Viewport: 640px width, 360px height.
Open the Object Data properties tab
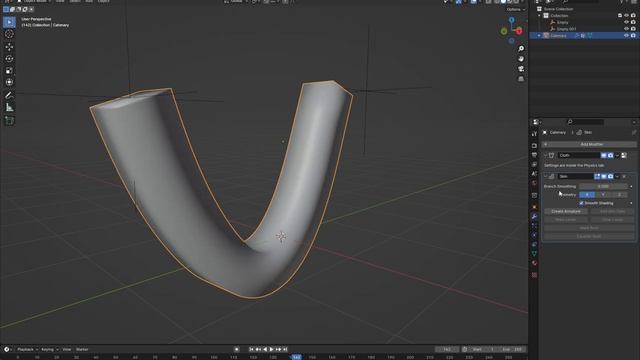point(534,254)
